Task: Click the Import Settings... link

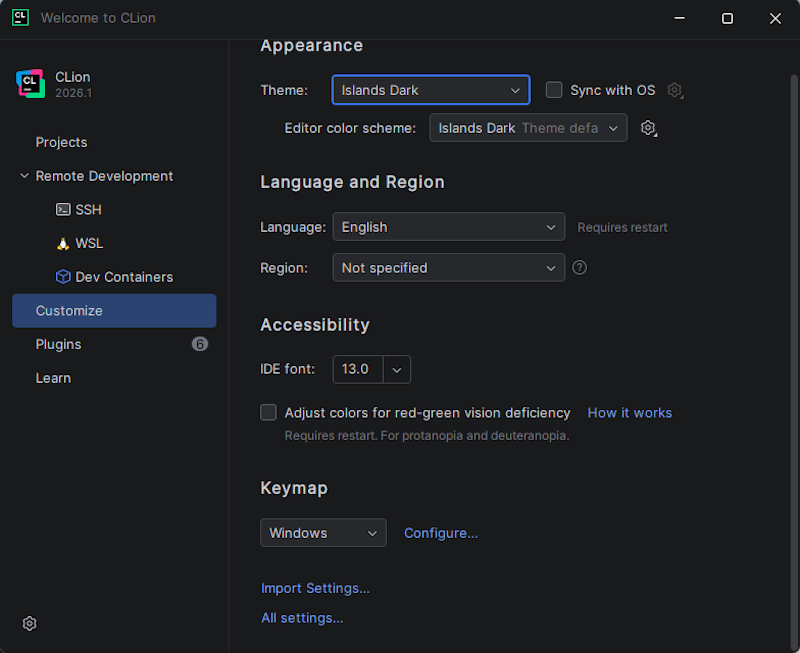Action: coord(315,588)
